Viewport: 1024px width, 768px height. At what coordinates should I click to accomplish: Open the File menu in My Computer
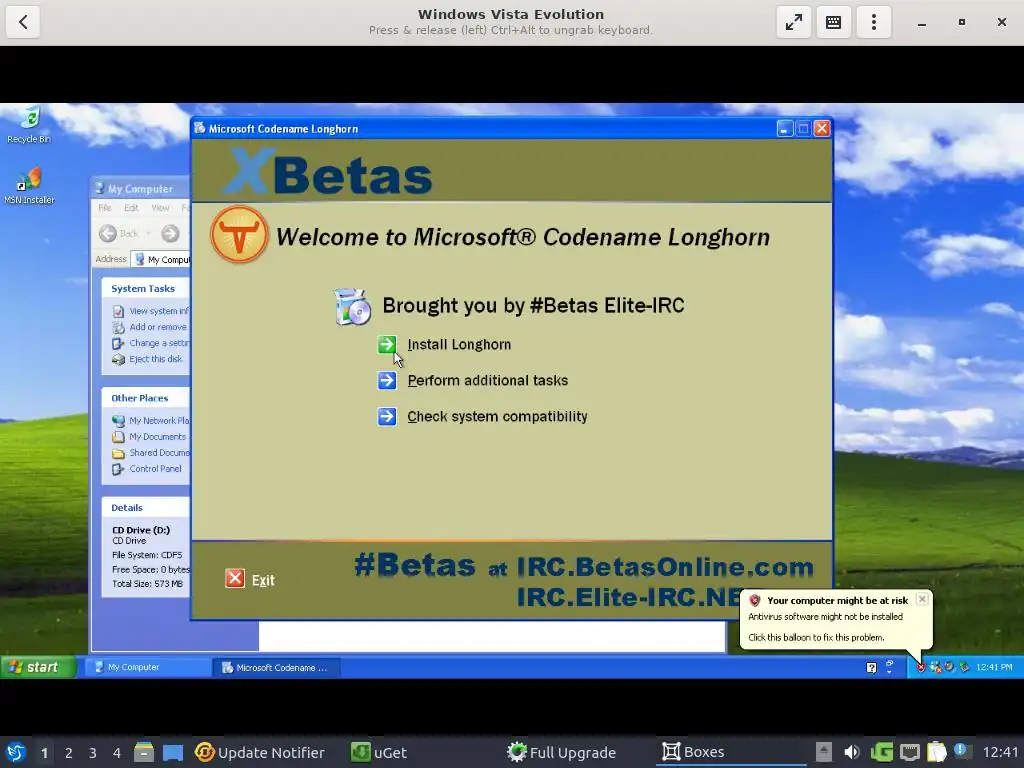(x=104, y=208)
